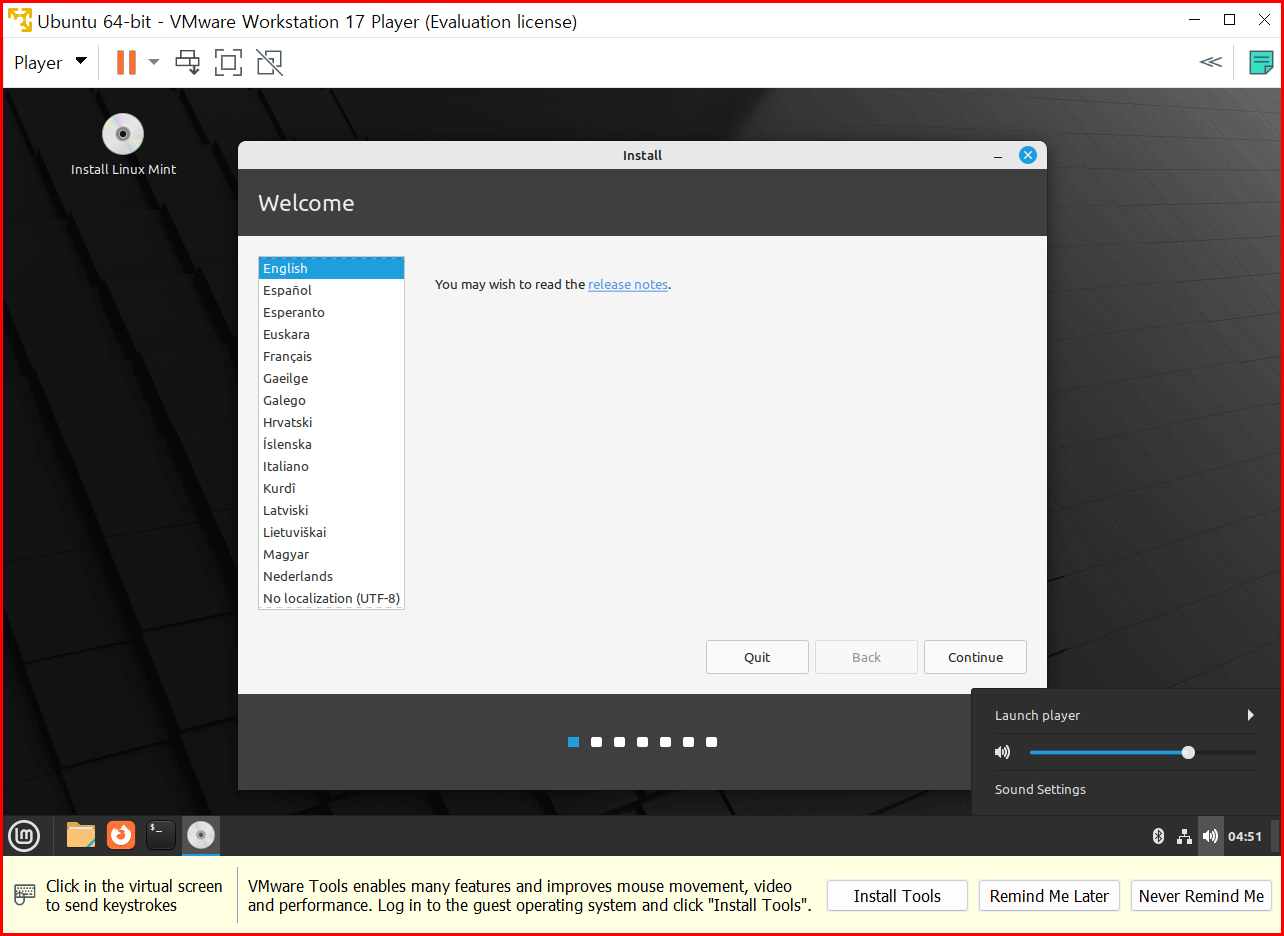Viewport: 1284px width, 936px height.
Task: Open the Install Linux Mint desktop icon
Action: [123, 145]
